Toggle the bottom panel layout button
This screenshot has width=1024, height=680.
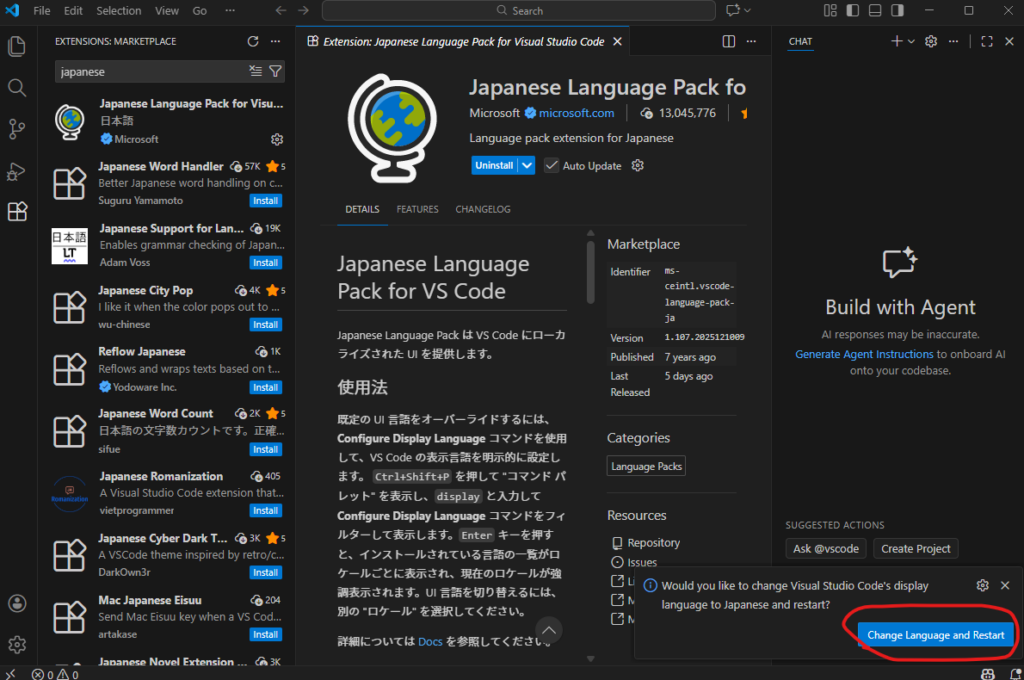click(x=875, y=11)
